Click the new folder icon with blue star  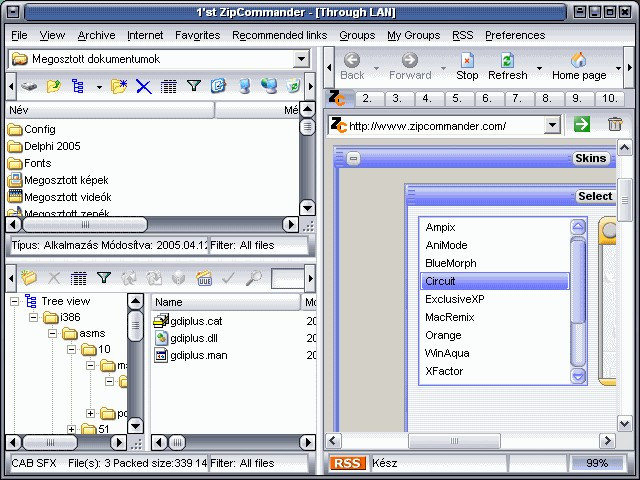[119, 86]
